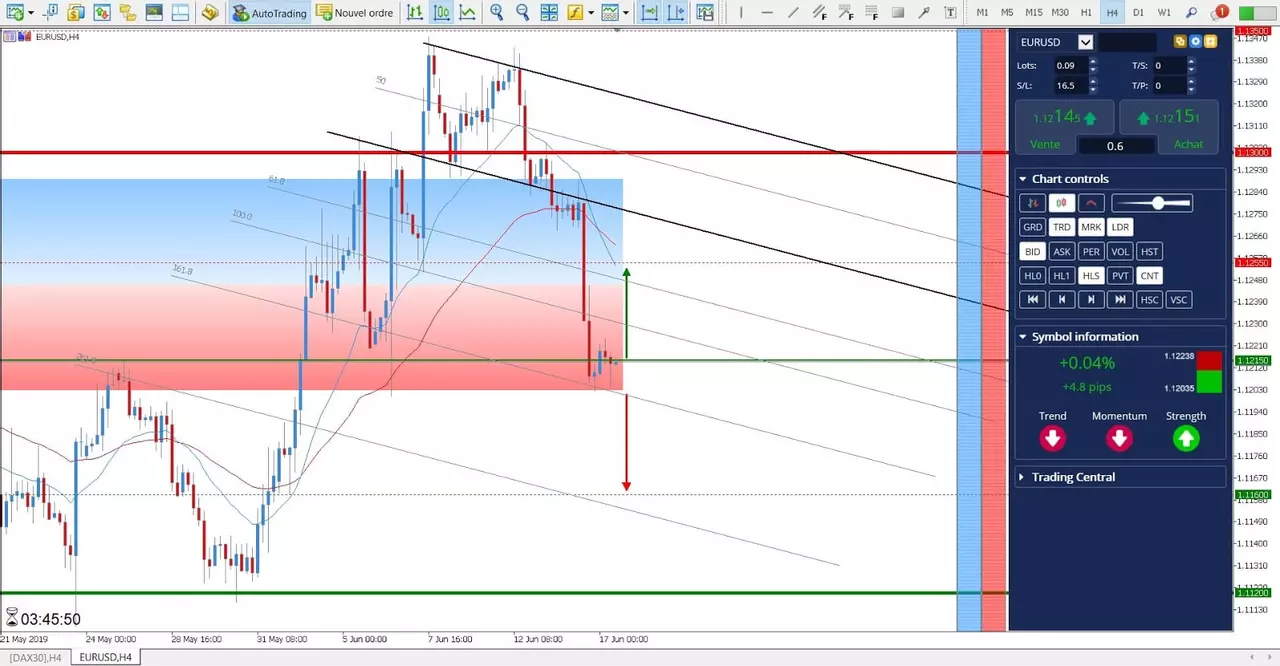Open the indicators list icon
The height and width of the screenshot is (666, 1280).
click(574, 12)
